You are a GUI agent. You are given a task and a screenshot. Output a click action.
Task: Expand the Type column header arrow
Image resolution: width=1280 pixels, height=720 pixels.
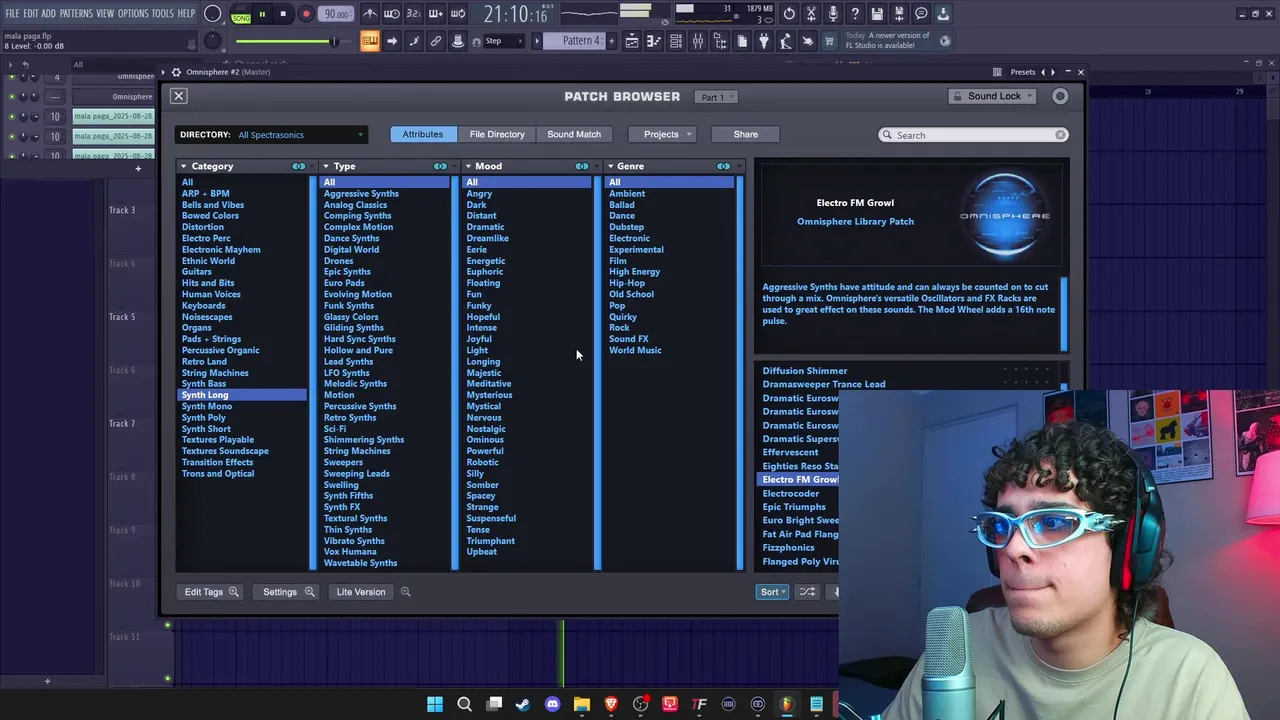(326, 166)
